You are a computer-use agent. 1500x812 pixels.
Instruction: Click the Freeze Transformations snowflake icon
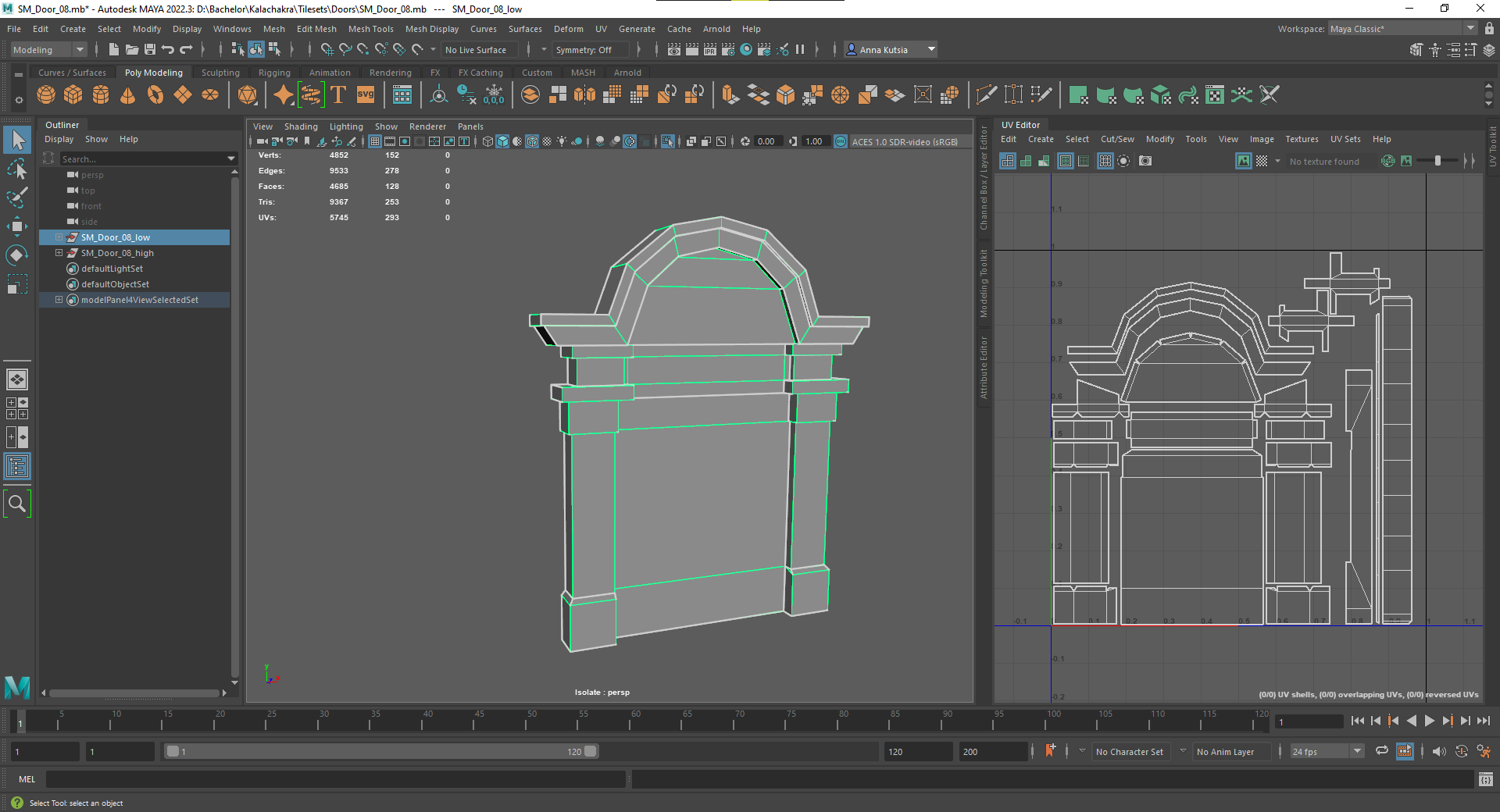pyautogui.click(x=494, y=95)
